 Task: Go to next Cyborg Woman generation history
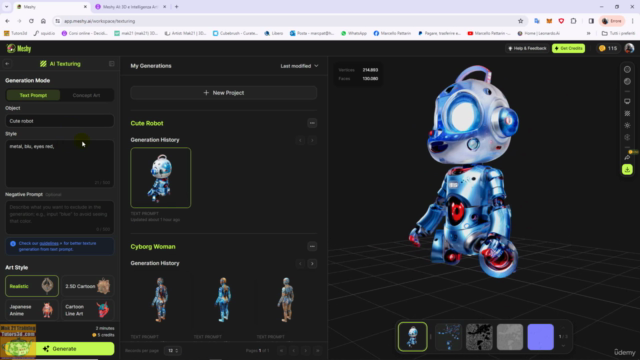point(312,264)
